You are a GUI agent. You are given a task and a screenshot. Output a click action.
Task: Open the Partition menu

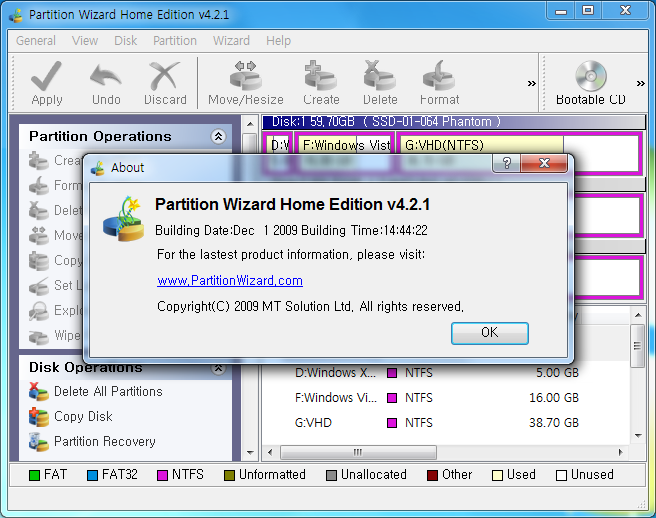click(x=174, y=41)
